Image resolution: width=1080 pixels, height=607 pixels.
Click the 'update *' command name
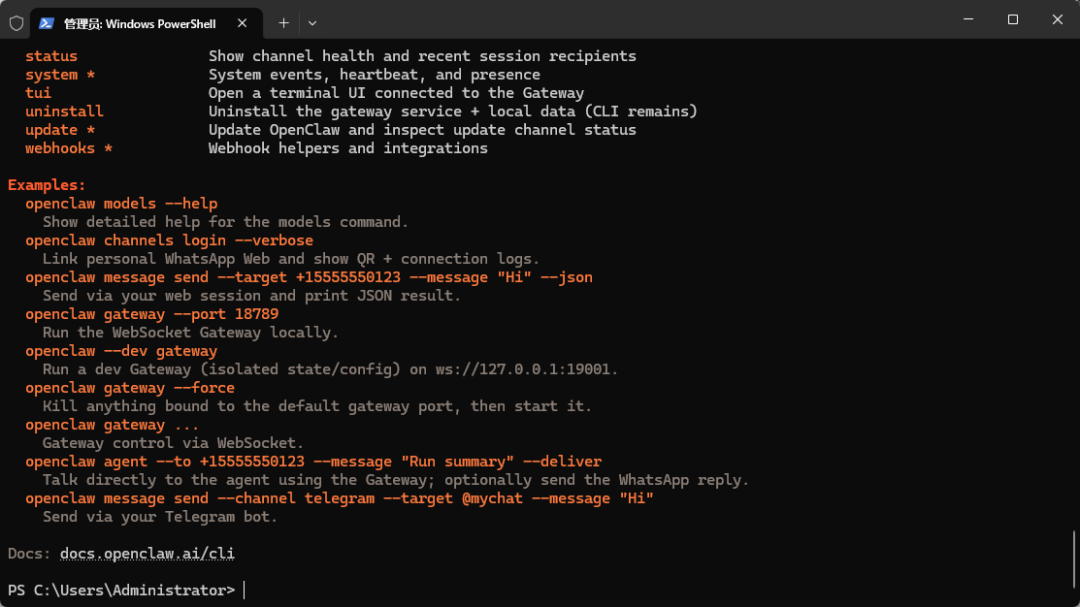pyautogui.click(x=60, y=130)
